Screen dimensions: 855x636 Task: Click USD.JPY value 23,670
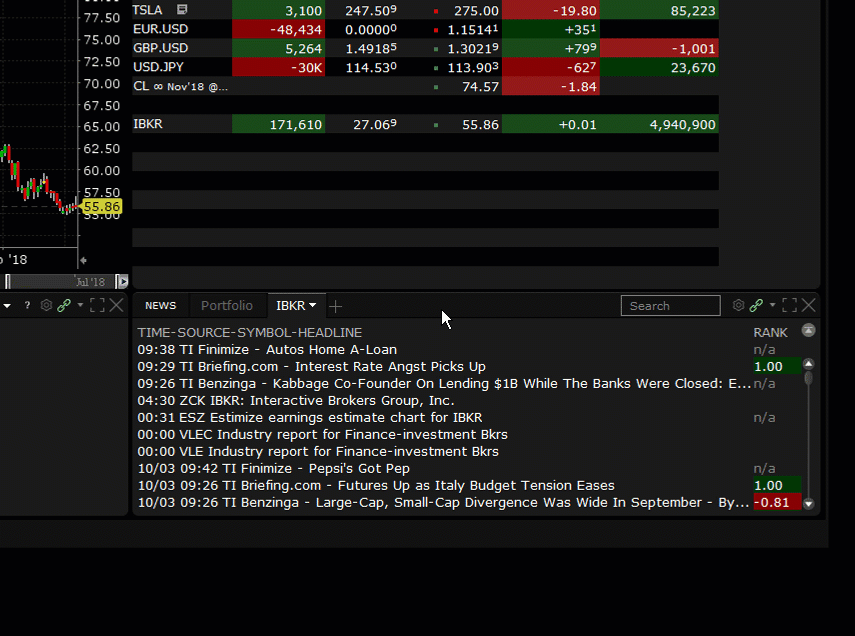(x=659, y=68)
